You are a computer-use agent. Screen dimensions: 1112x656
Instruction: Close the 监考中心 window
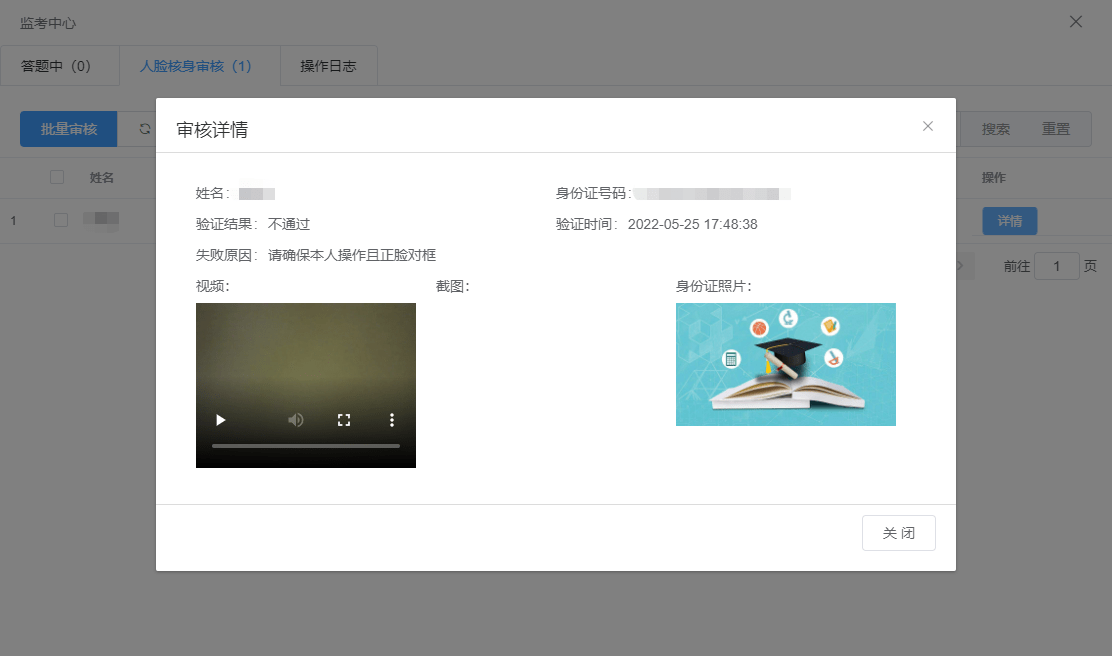[x=1076, y=22]
